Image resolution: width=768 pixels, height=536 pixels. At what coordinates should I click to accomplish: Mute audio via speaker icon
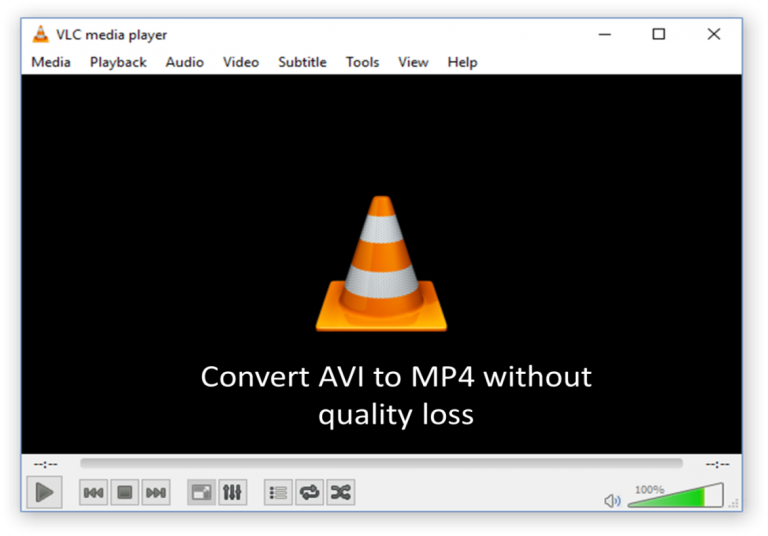click(612, 500)
